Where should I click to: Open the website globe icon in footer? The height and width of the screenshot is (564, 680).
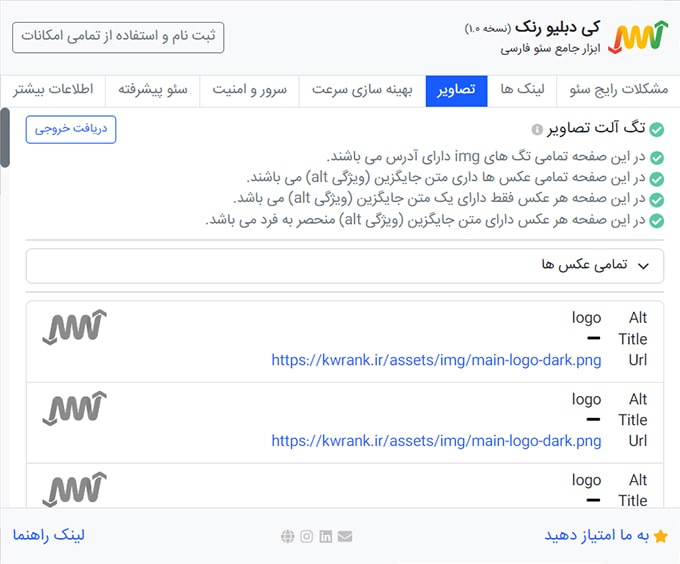point(288,536)
